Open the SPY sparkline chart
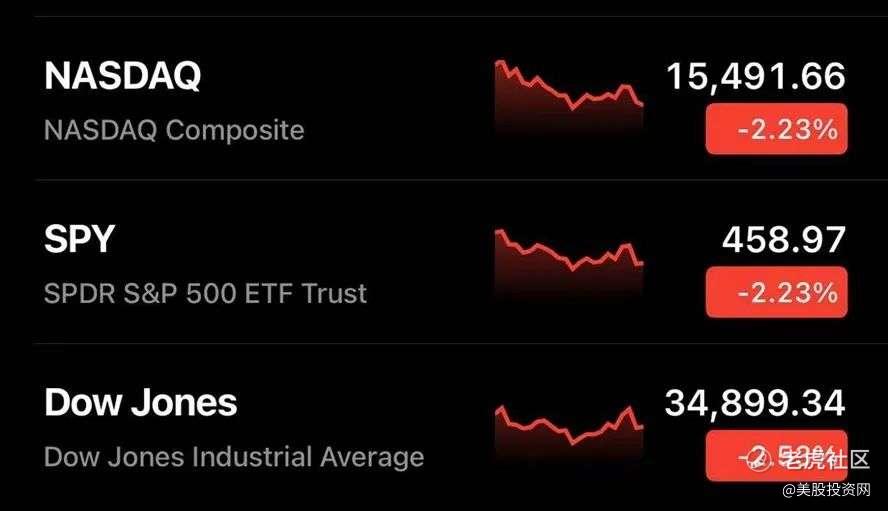The image size is (888, 511). [x=569, y=260]
